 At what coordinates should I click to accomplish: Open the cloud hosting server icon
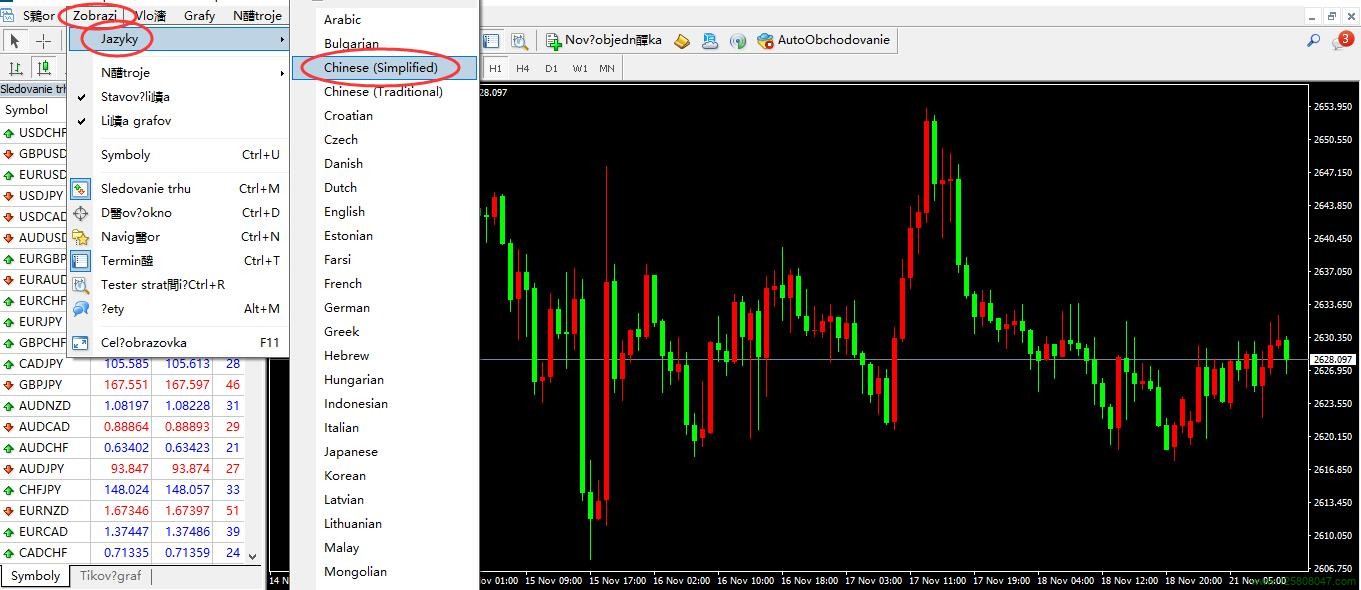click(710, 41)
